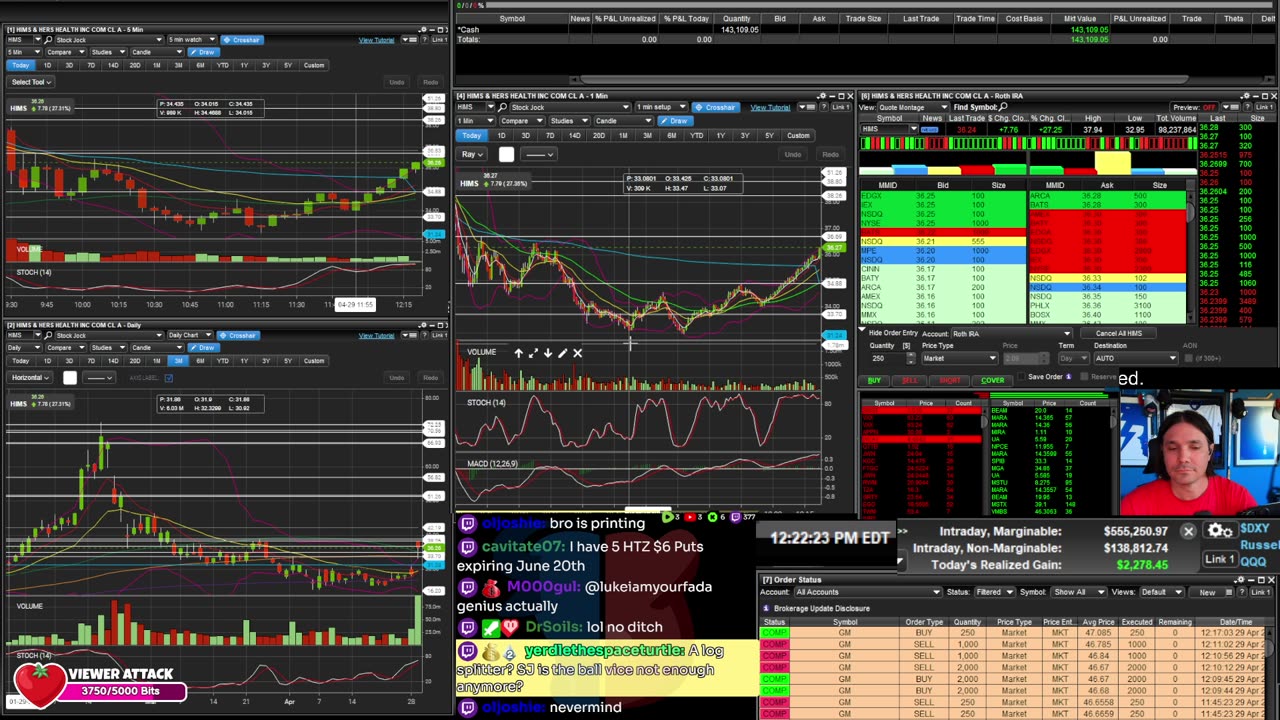The width and height of the screenshot is (1280, 720).
Task: Open the Ray drawing tool dropdown
Action: (x=471, y=154)
